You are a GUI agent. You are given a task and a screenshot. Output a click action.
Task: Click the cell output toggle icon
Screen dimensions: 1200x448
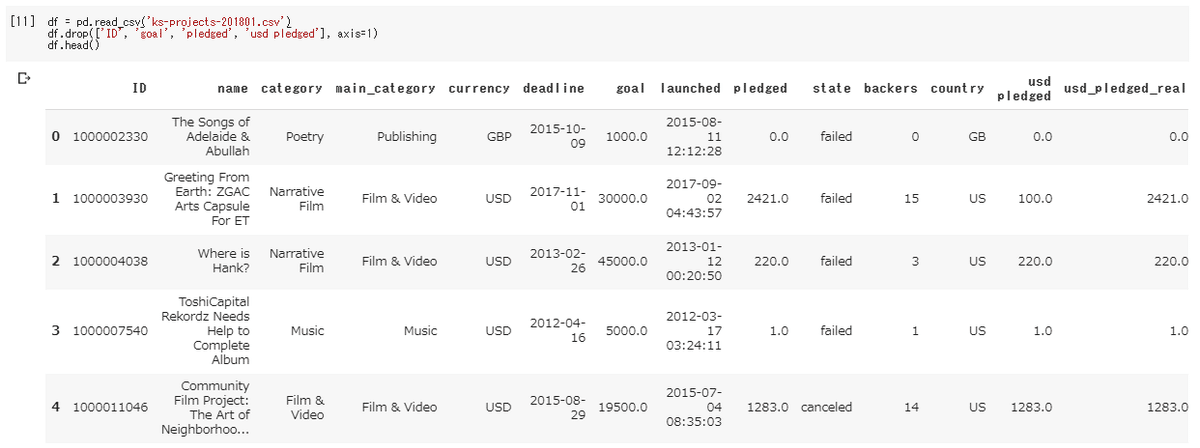coord(24,76)
